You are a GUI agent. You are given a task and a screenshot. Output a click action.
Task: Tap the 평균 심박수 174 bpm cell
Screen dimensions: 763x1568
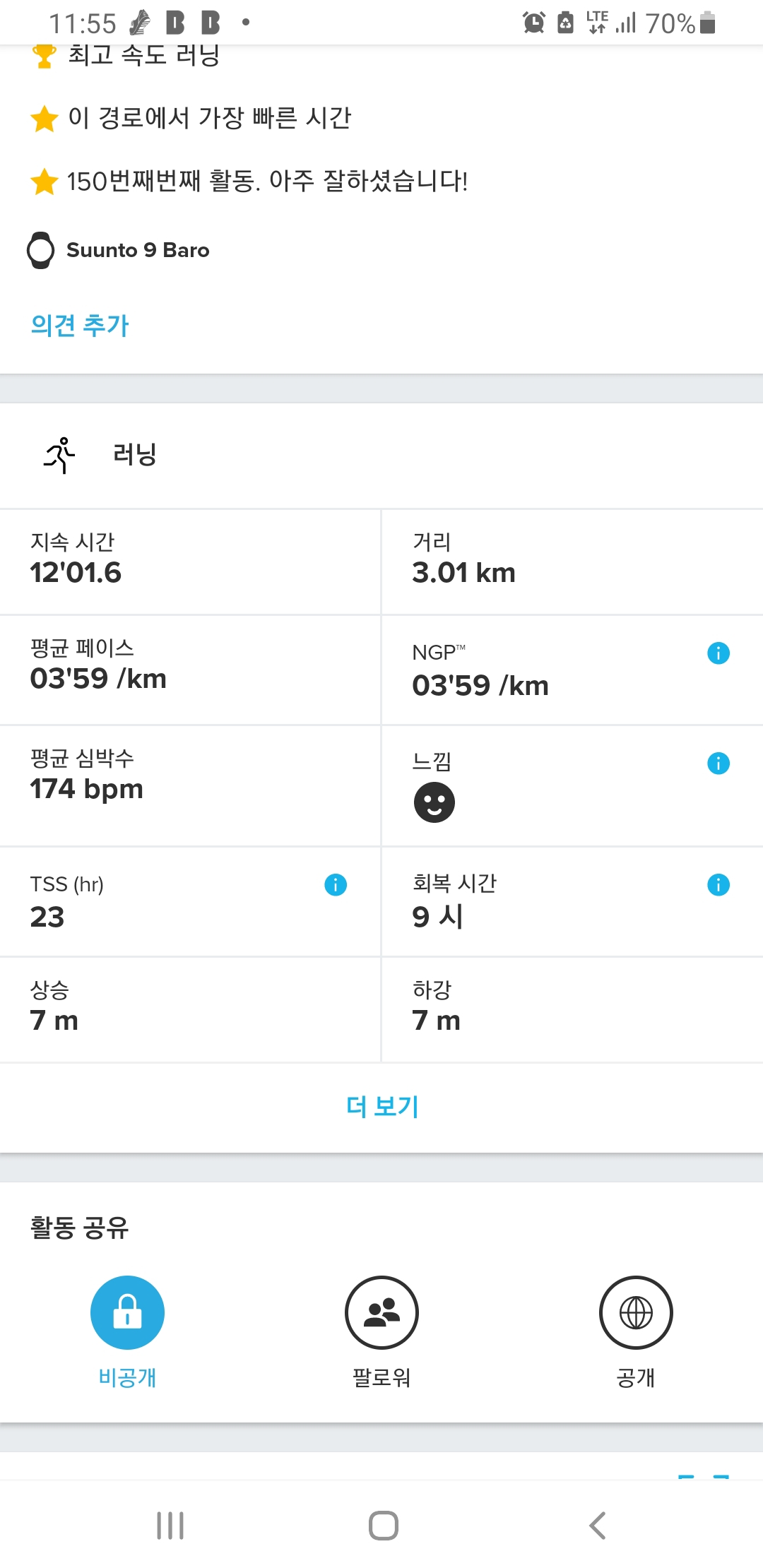(189, 785)
